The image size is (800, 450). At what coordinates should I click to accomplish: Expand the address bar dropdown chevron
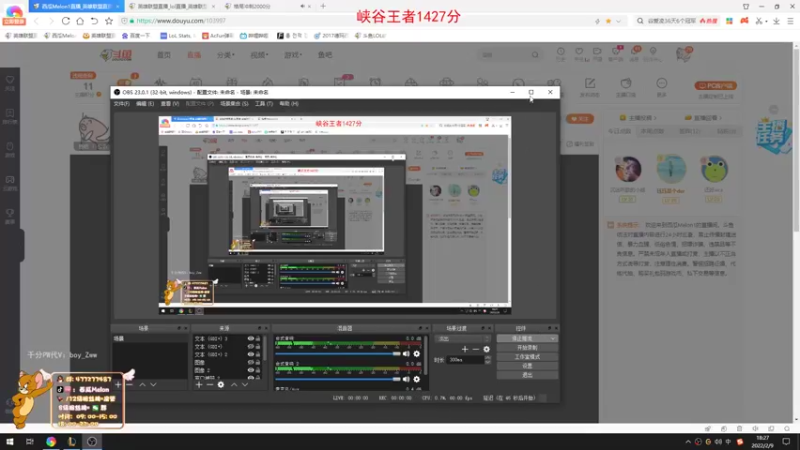(618, 21)
